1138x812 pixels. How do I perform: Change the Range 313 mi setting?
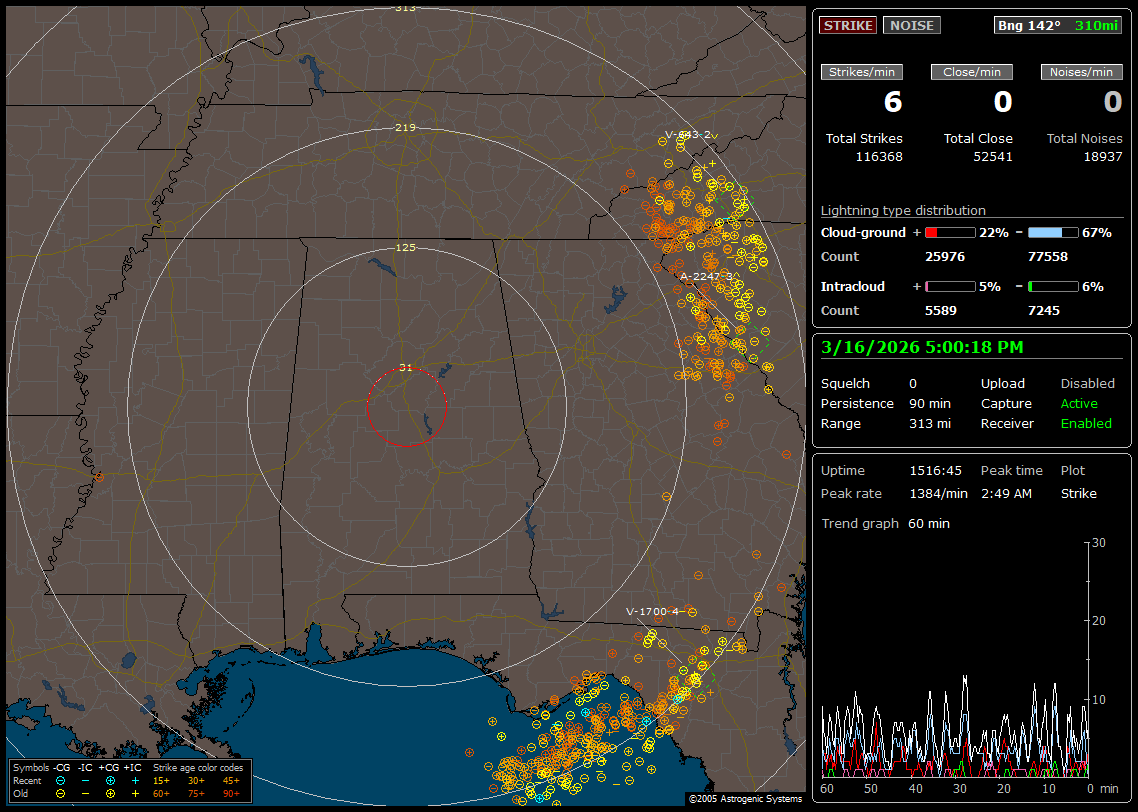click(x=929, y=423)
